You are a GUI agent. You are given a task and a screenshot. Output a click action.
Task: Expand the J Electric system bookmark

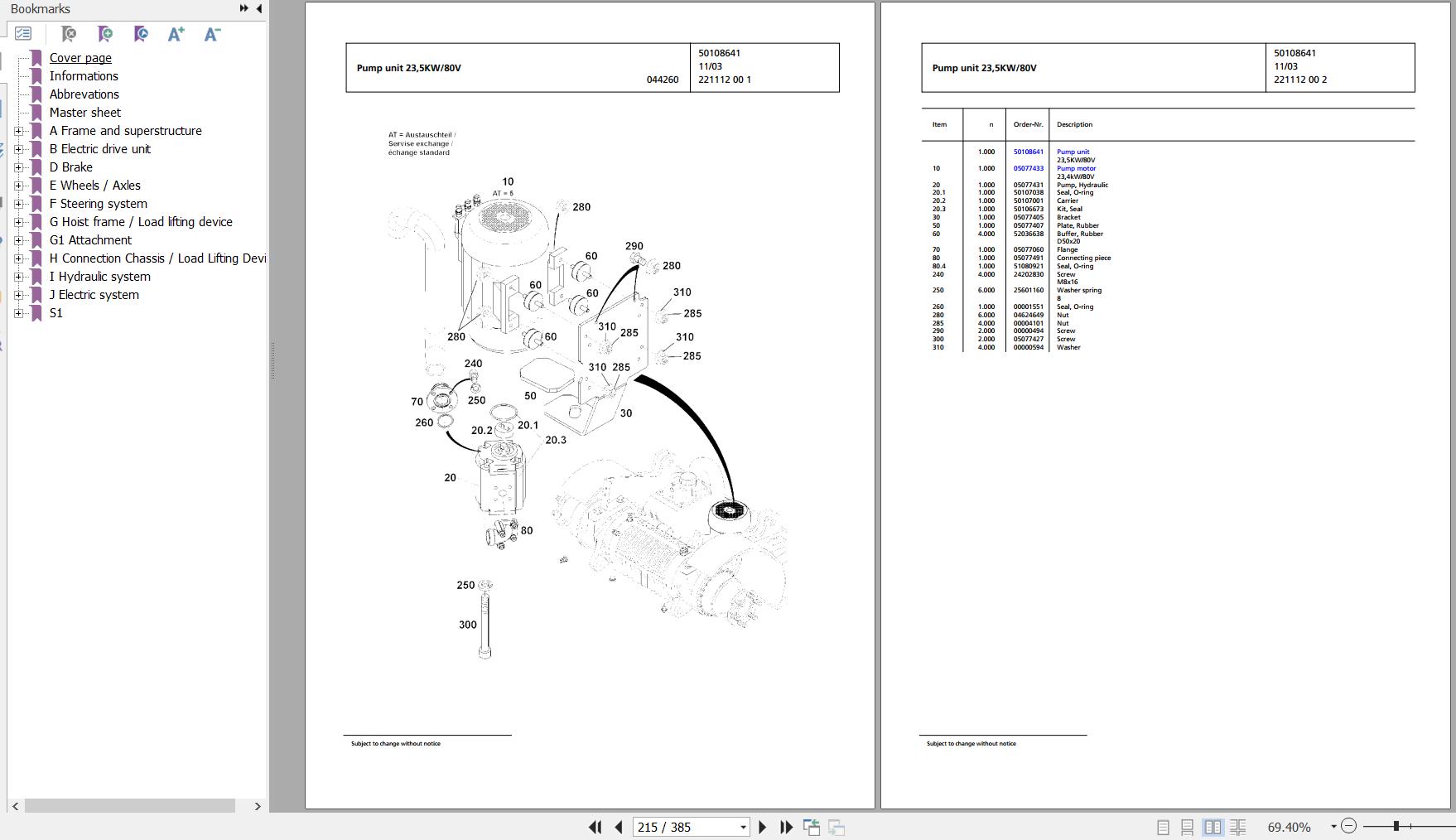[18, 295]
